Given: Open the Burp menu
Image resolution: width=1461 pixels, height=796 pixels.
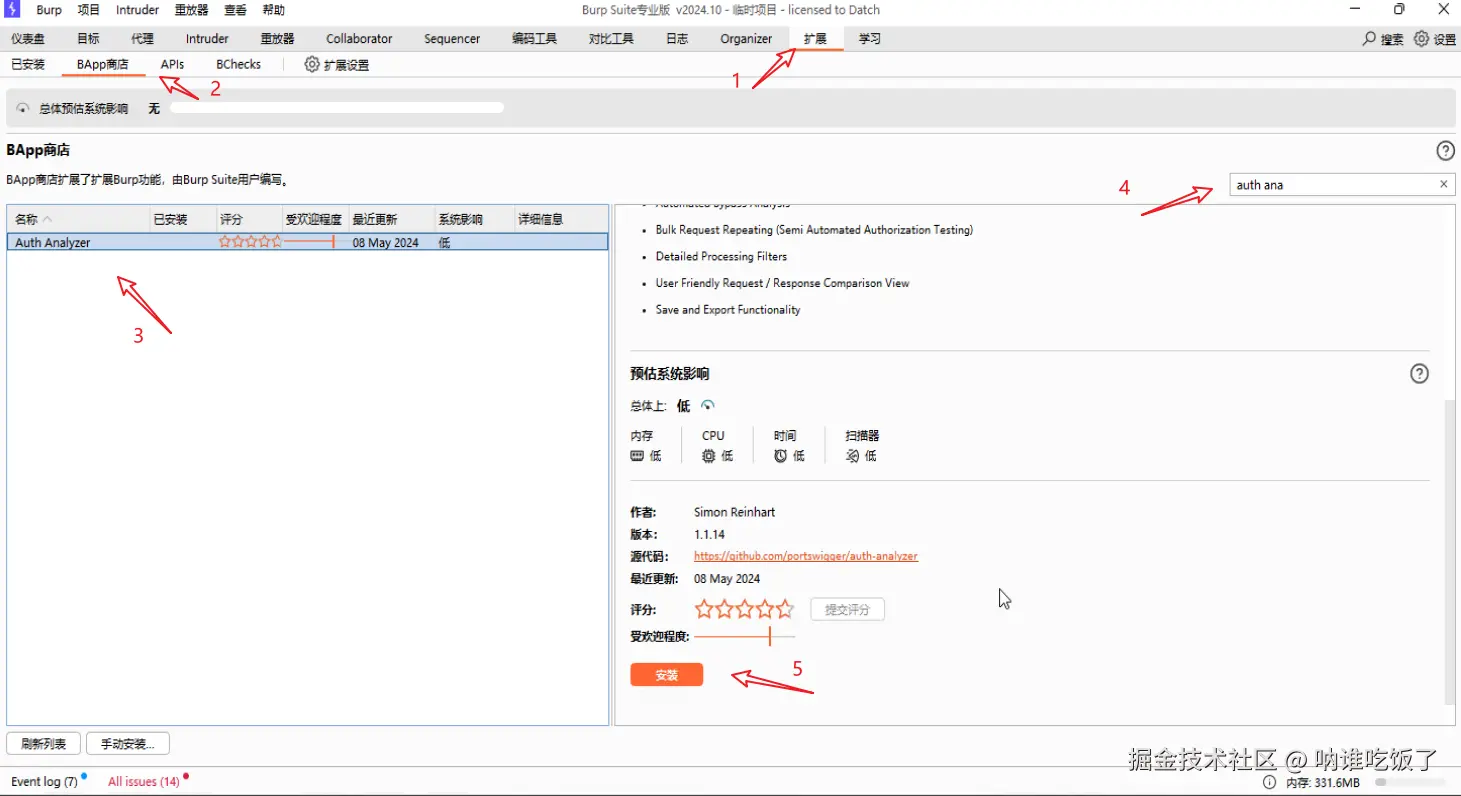Looking at the screenshot, I should click(48, 10).
